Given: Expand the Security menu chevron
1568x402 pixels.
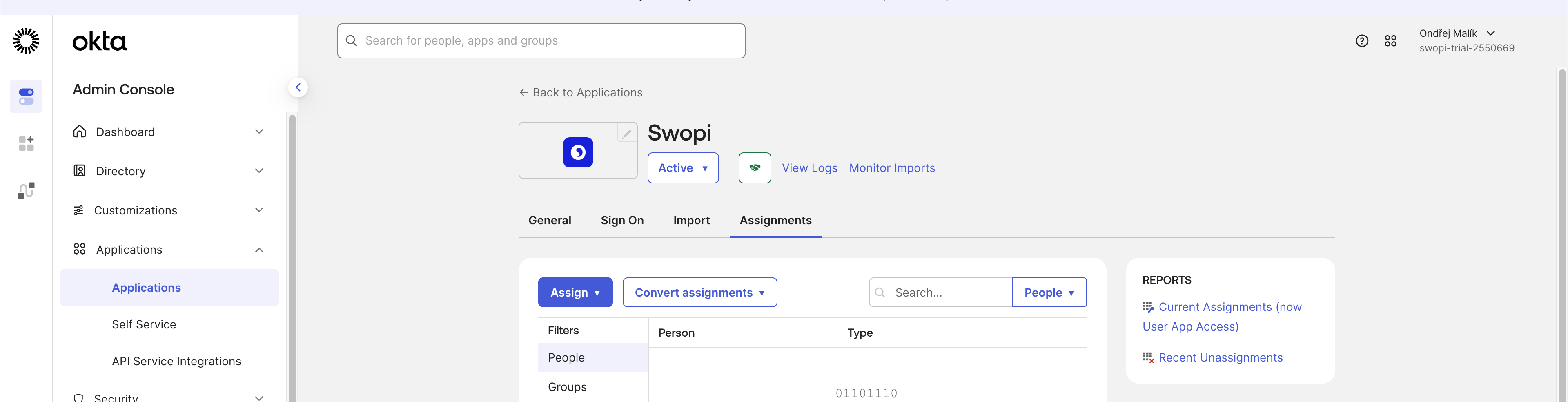Looking at the screenshot, I should pyautogui.click(x=259, y=398).
